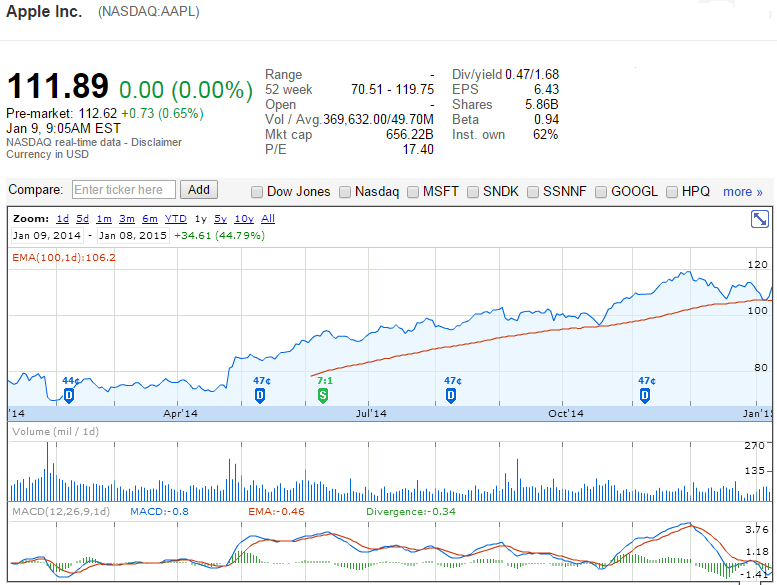Set chart zoom to 1m
The height and width of the screenshot is (585, 777).
pyautogui.click(x=104, y=218)
